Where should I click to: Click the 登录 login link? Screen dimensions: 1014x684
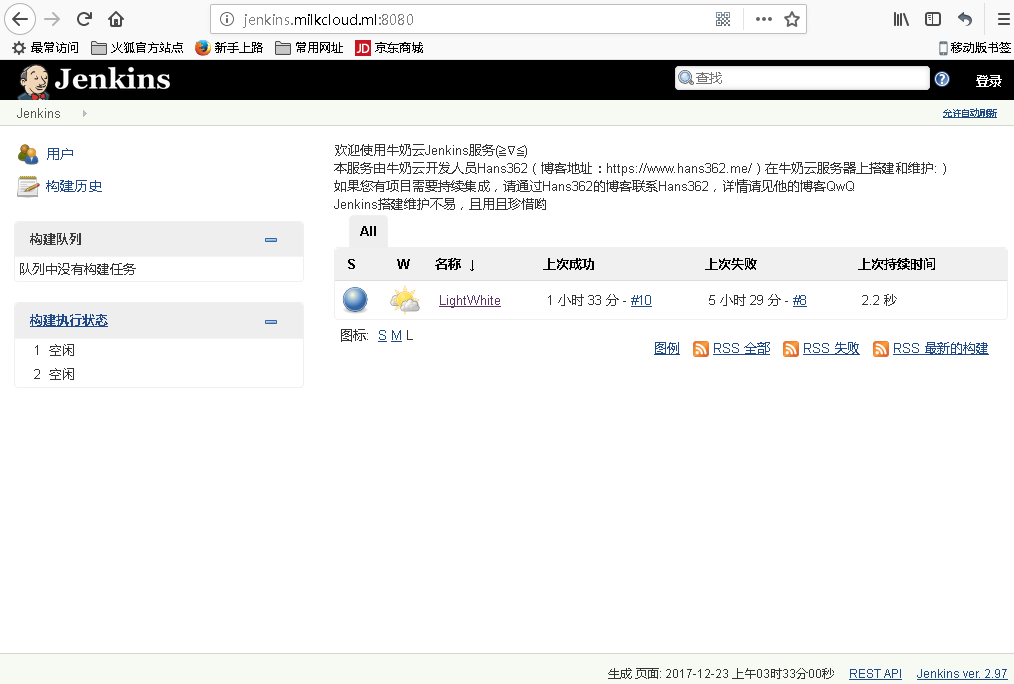(x=989, y=81)
